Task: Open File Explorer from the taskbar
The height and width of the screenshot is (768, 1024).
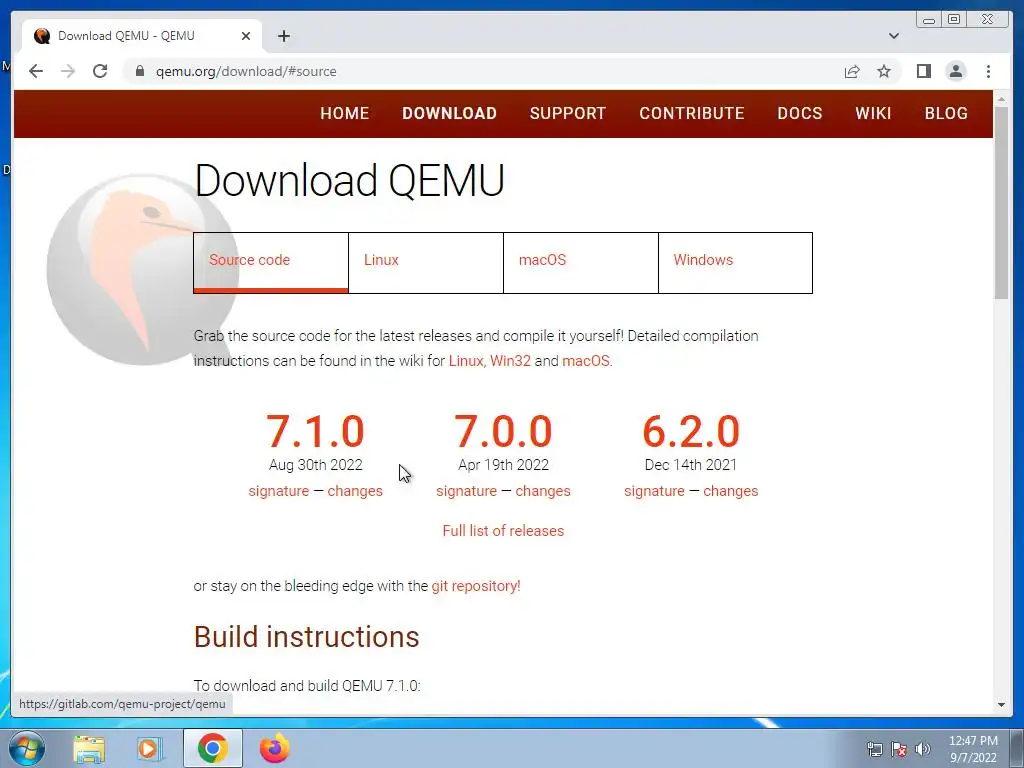Action: click(89, 749)
